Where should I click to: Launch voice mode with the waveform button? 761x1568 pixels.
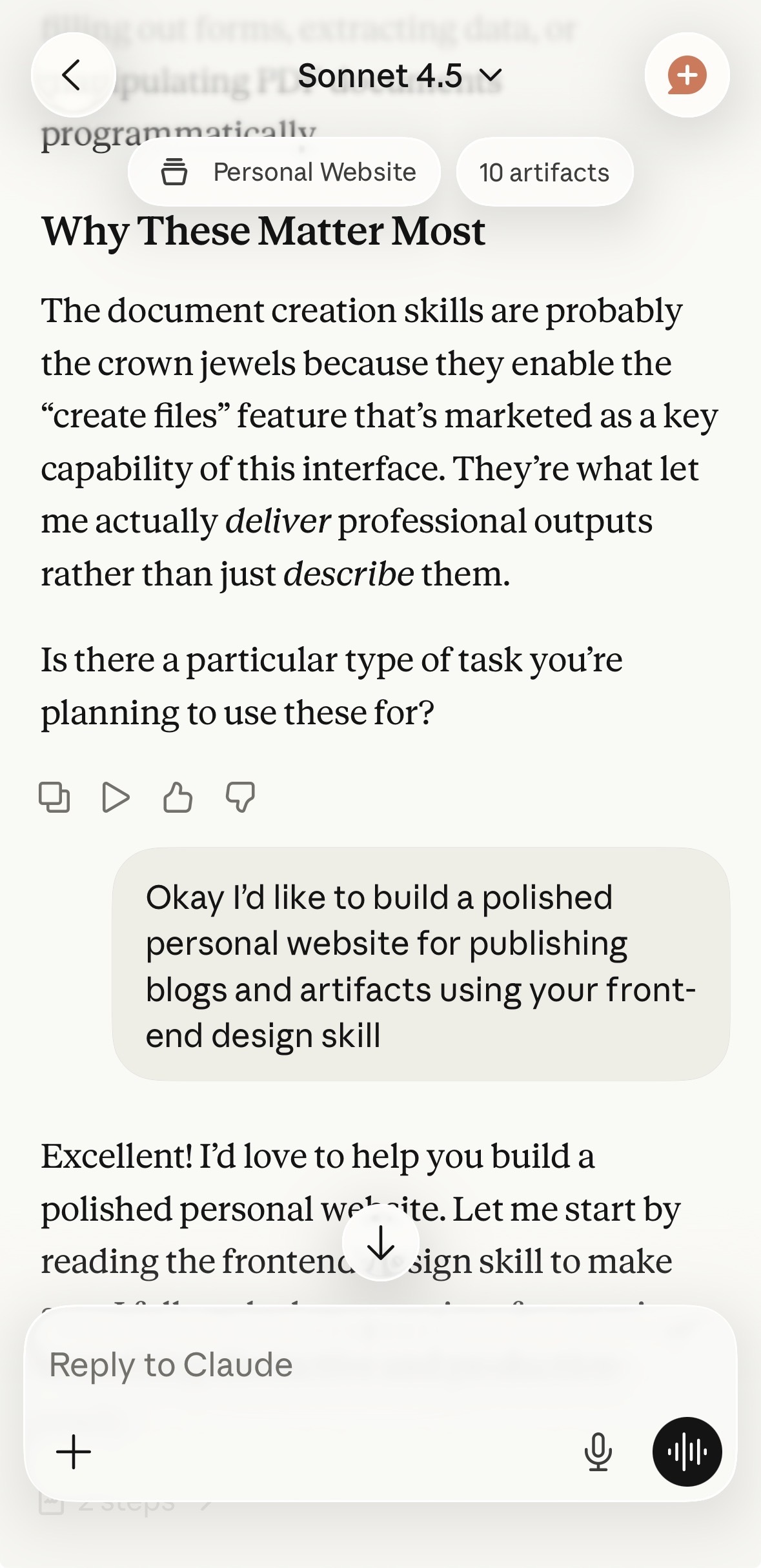point(687,1452)
